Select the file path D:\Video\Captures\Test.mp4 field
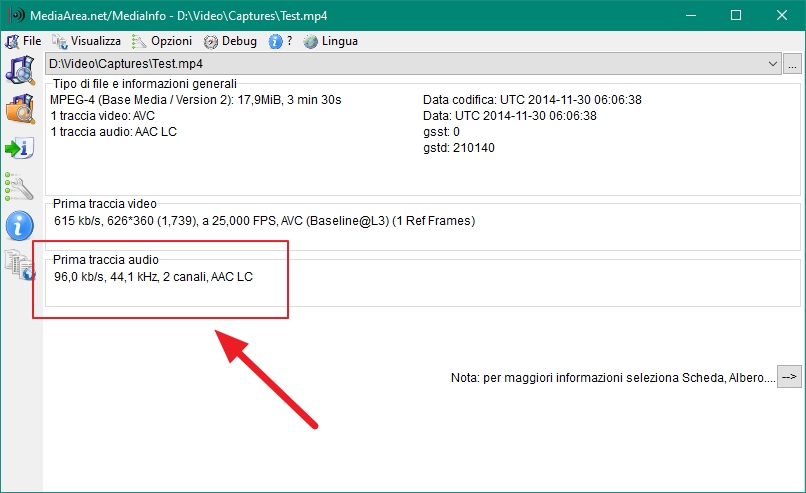The width and height of the screenshot is (806, 493). (413, 64)
